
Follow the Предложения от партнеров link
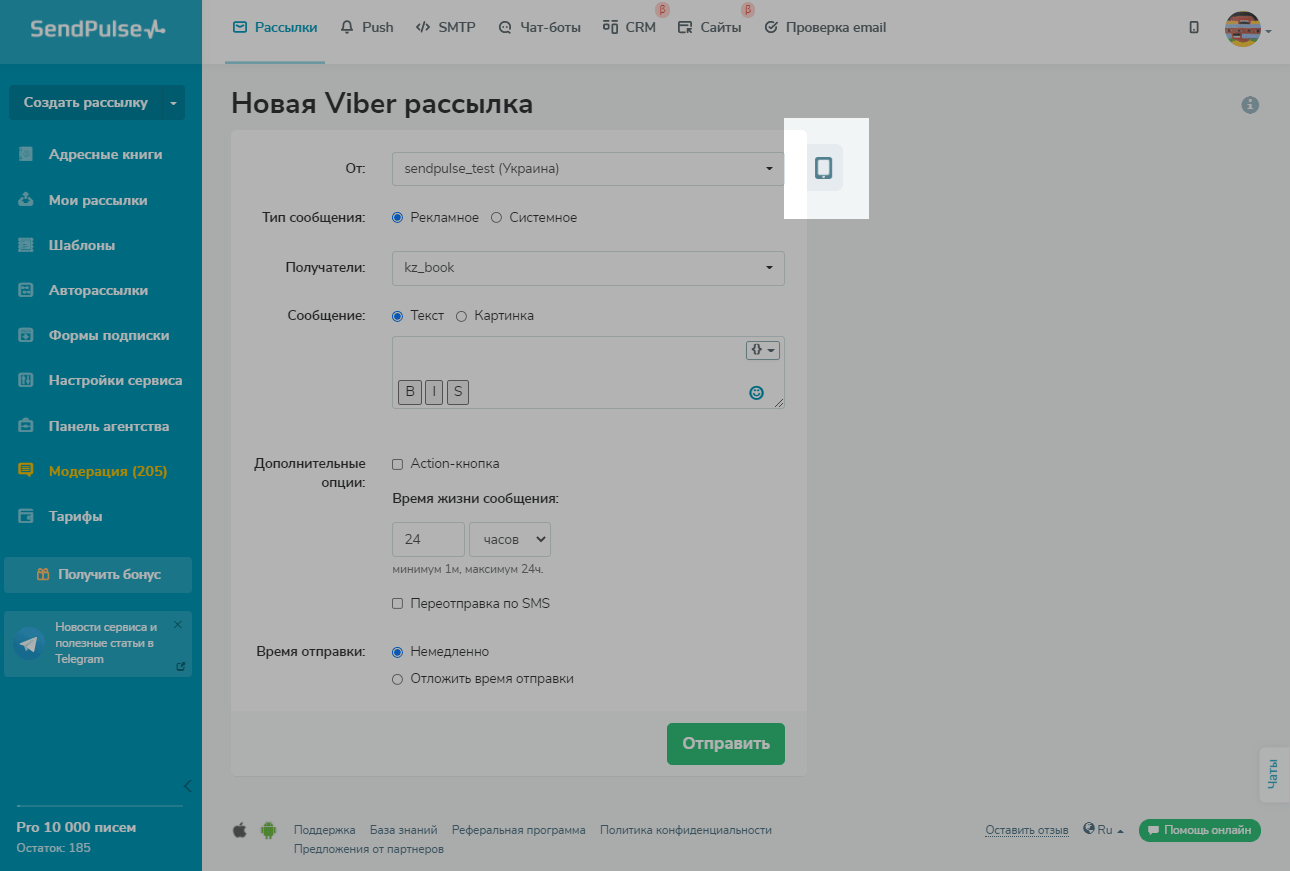(x=369, y=849)
